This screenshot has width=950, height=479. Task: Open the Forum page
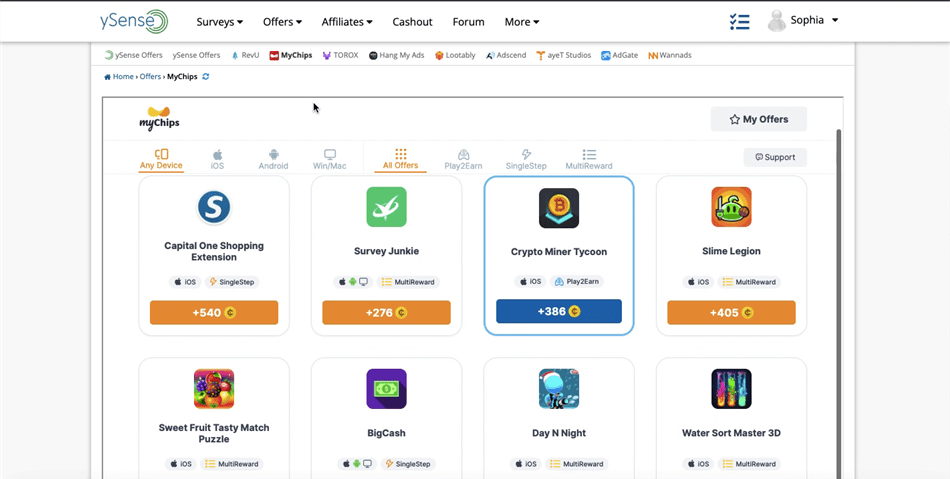tap(468, 22)
